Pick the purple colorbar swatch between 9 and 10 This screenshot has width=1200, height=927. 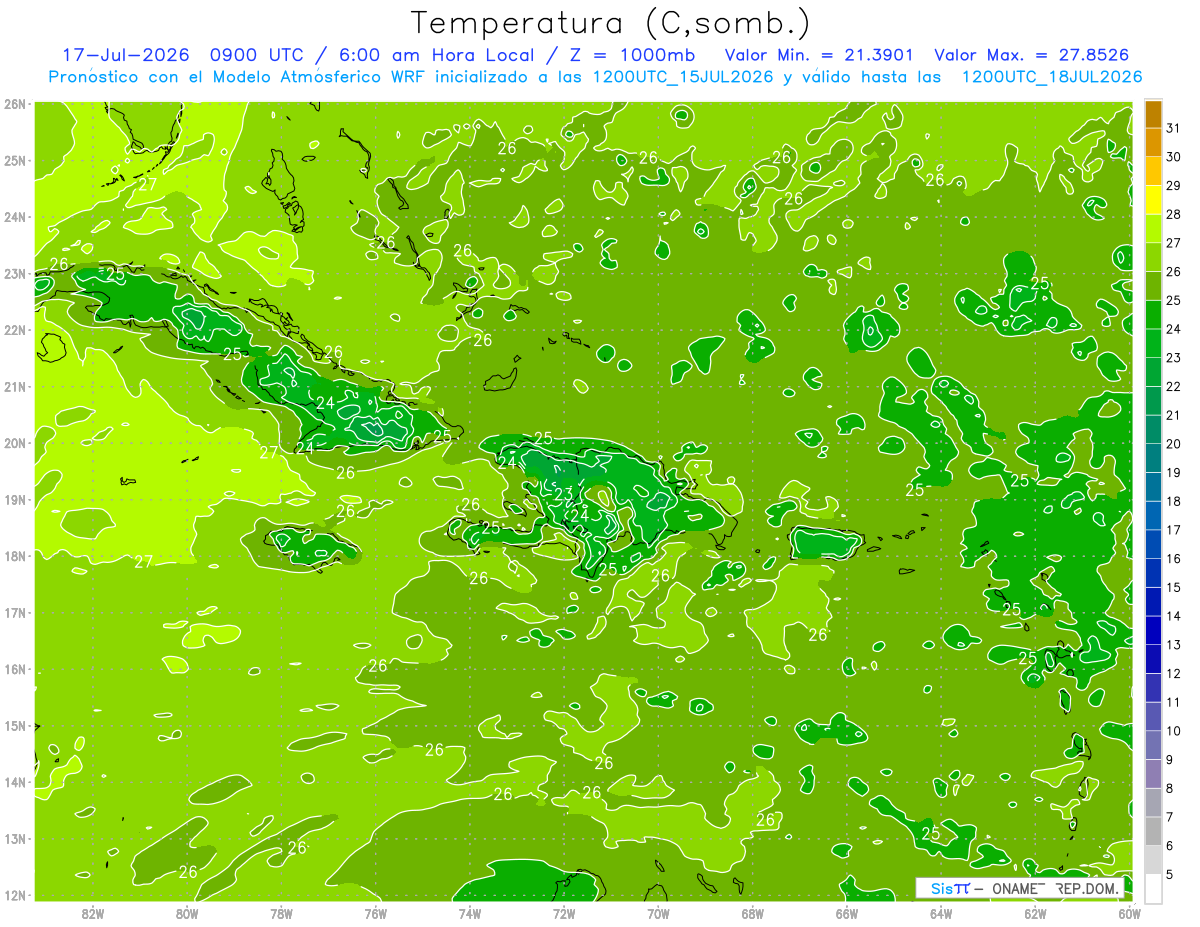(1153, 745)
